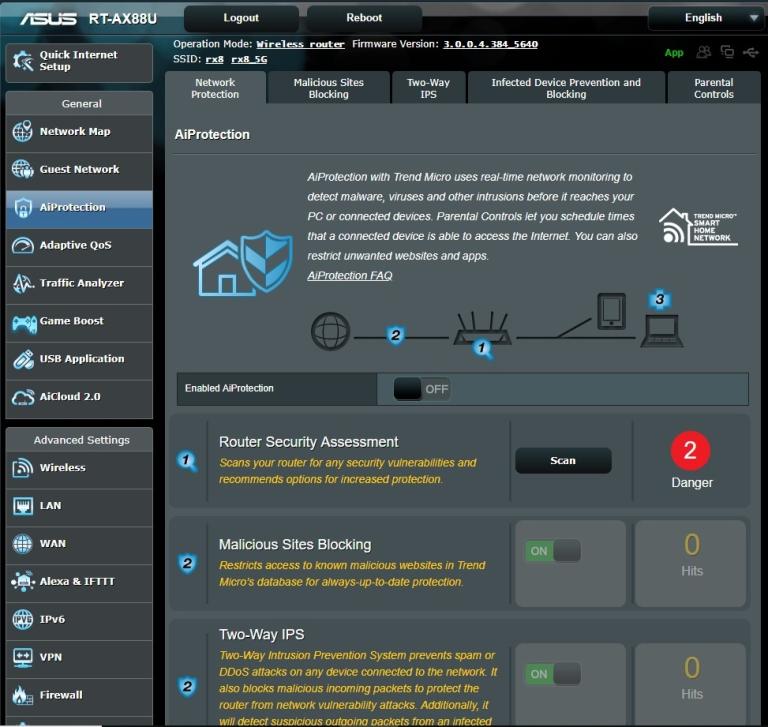Click the Traffic Analyzer icon
Viewport: 768px width, 727px height.
(x=23, y=283)
